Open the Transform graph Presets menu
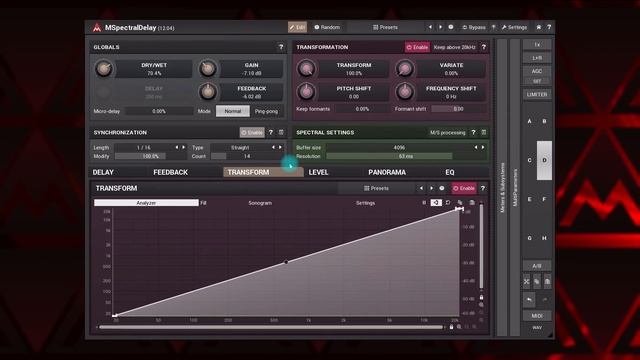Screen dimensions: 640x360 pos(376,188)
